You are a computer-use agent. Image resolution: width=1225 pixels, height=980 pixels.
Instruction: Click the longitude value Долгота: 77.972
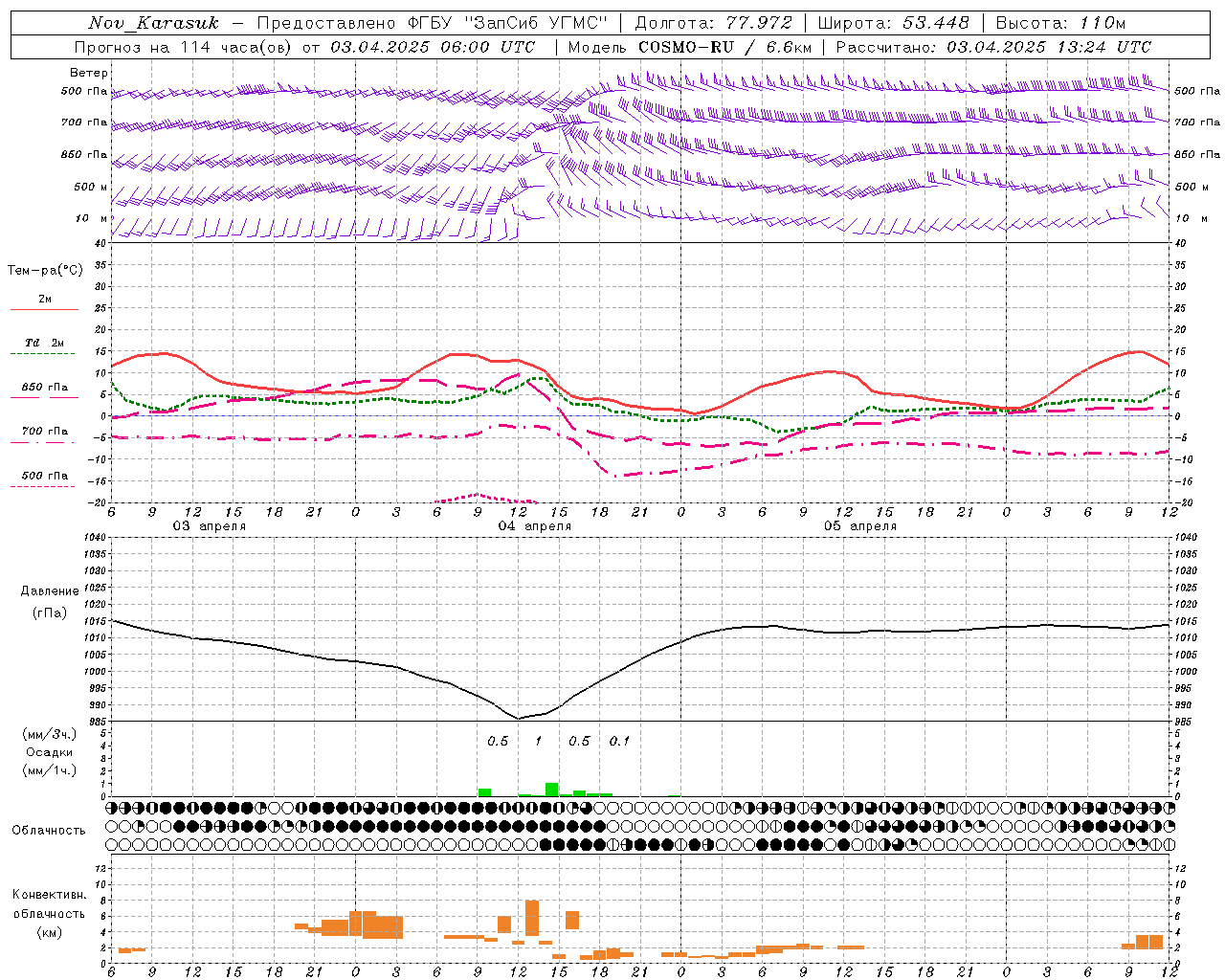click(x=713, y=23)
